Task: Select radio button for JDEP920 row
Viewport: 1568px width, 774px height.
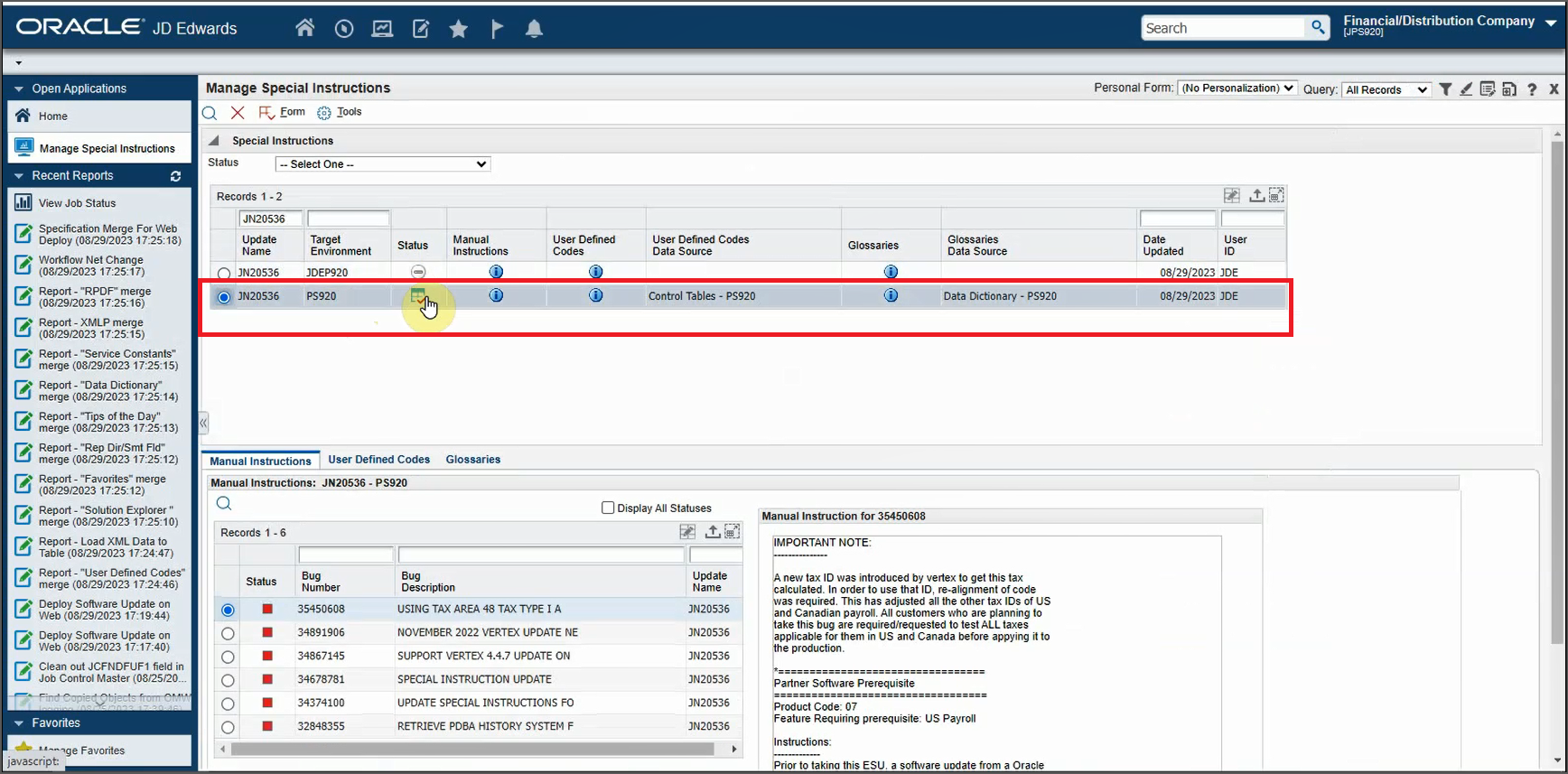Action: click(x=224, y=273)
